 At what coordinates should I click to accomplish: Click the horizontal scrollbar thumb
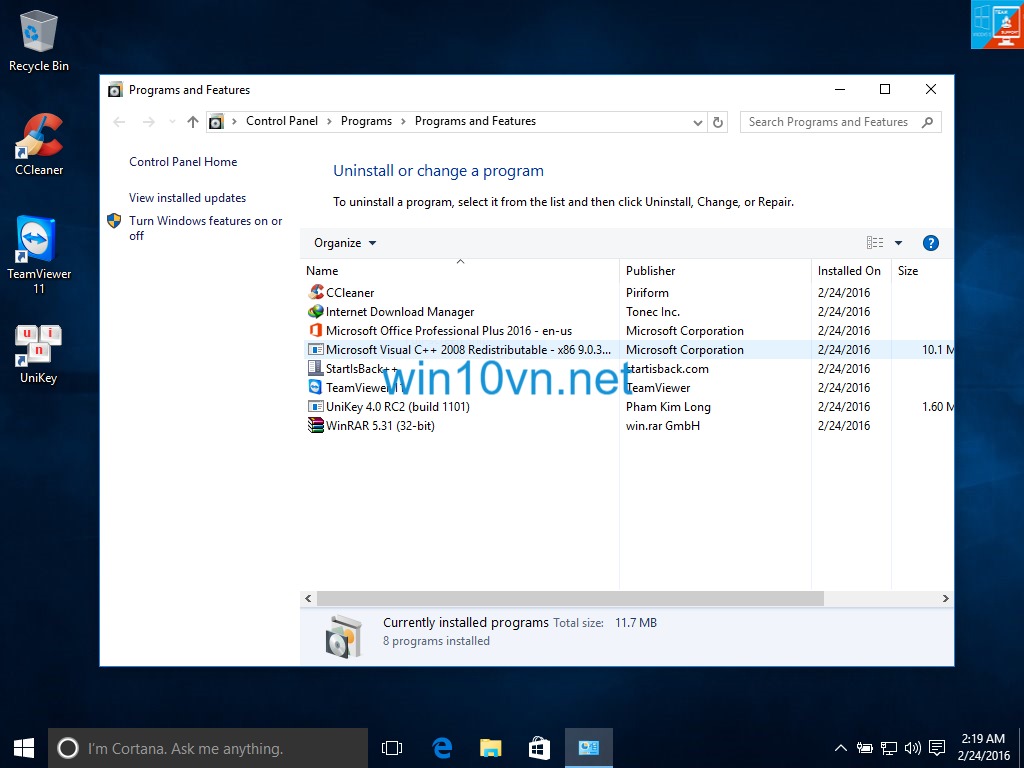(x=570, y=598)
